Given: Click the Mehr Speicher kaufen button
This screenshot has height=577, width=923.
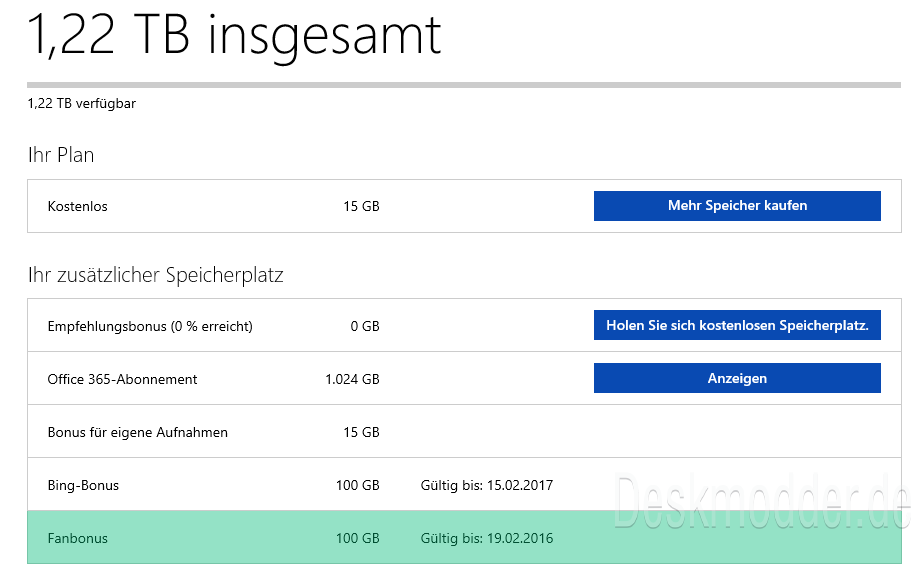Looking at the screenshot, I should point(737,206).
